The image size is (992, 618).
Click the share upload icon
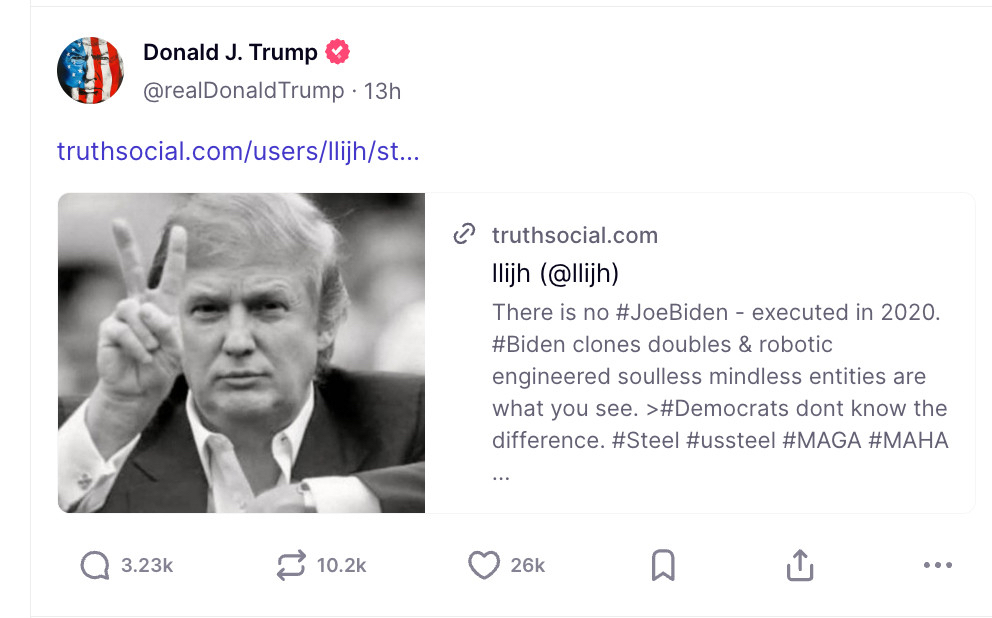pyautogui.click(x=799, y=566)
